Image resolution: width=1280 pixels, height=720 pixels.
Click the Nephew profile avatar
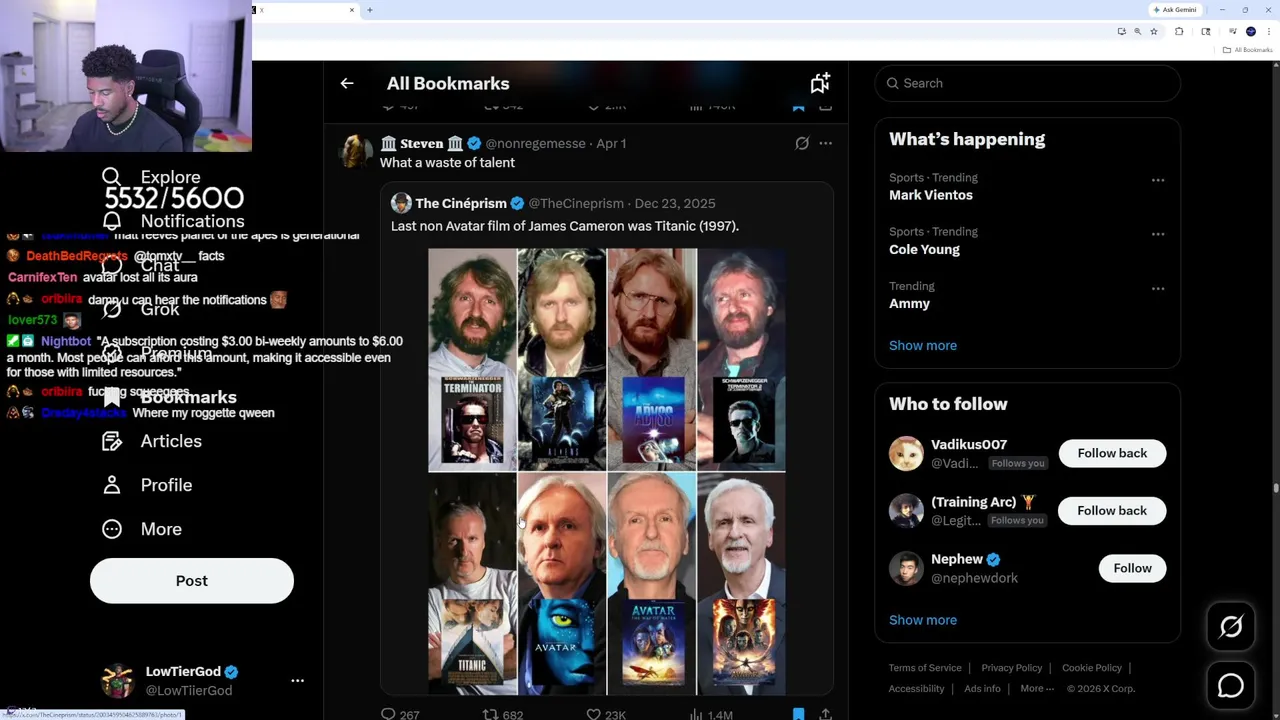coord(906,568)
